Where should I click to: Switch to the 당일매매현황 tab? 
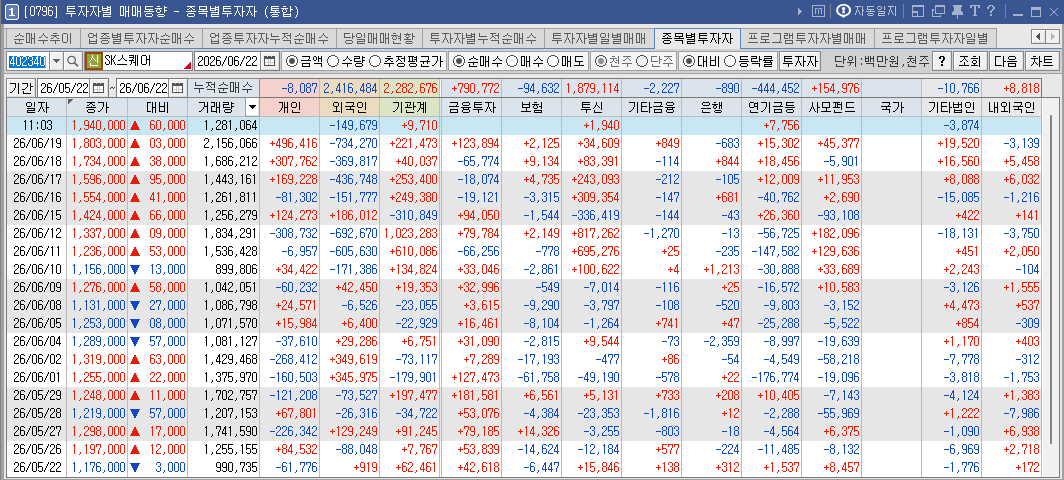[x=379, y=37]
